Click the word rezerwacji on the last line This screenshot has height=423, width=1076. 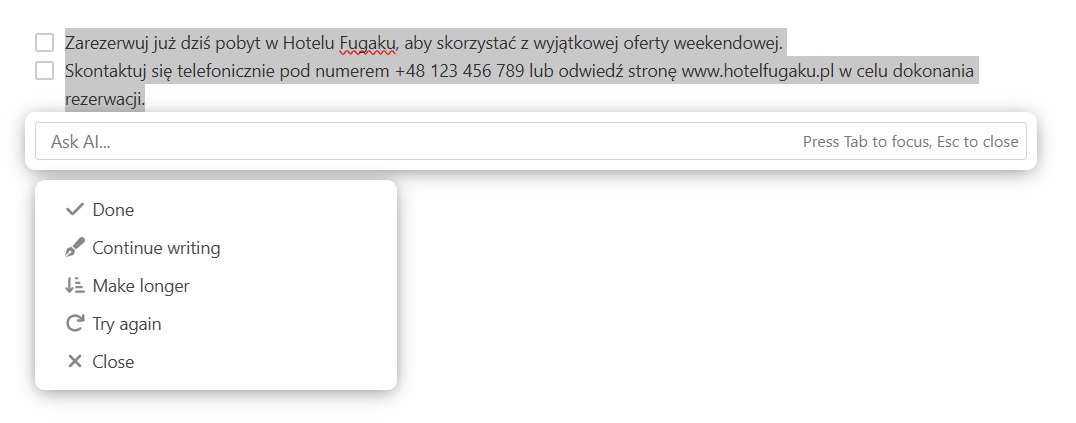105,100
